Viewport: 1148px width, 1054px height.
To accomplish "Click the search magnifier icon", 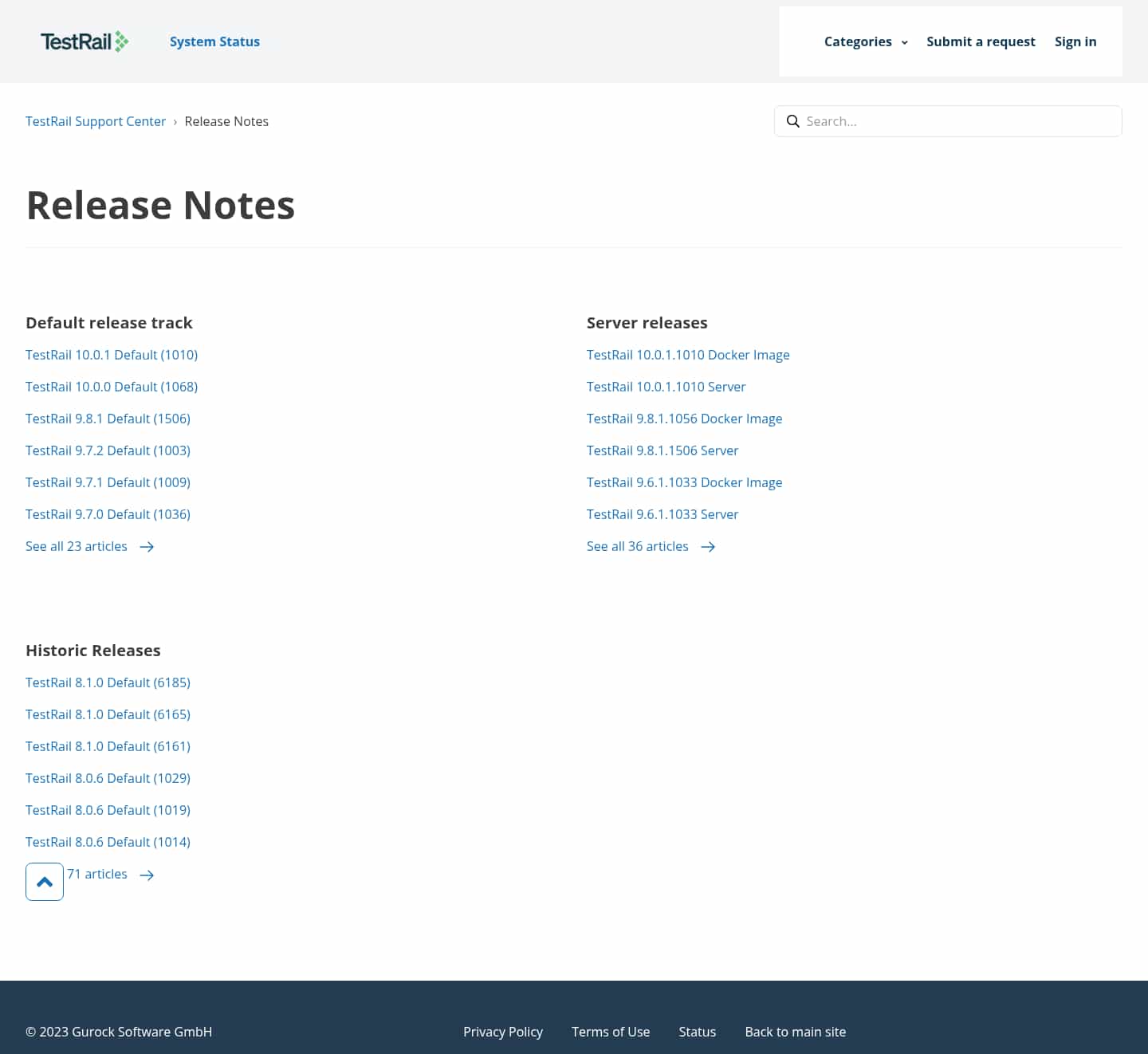I will click(x=792, y=121).
